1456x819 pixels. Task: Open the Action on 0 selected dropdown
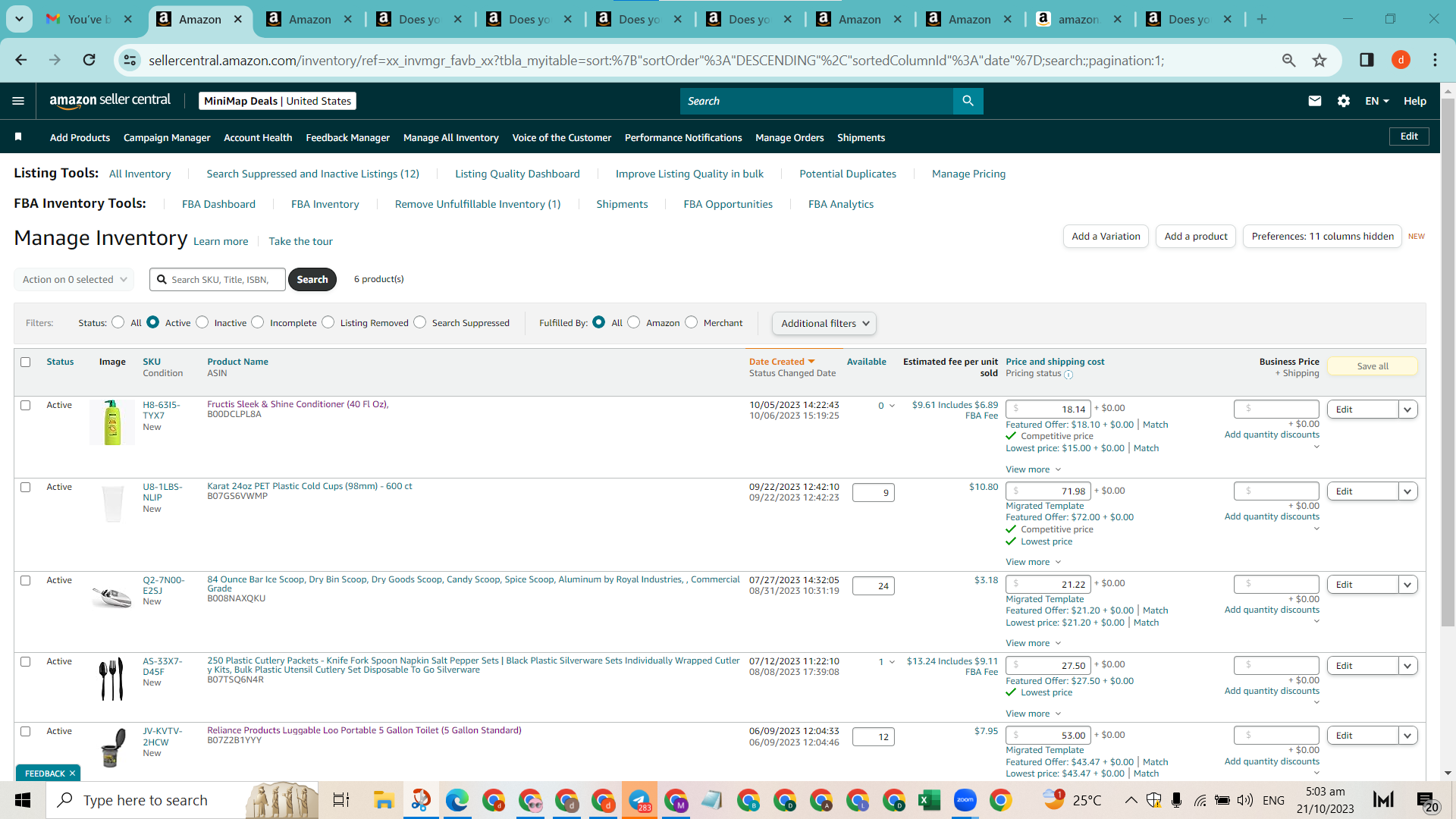coord(74,279)
